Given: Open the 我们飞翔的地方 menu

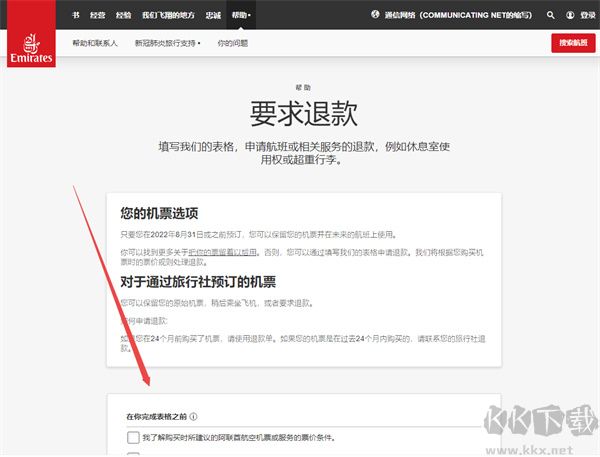Looking at the screenshot, I should click(x=168, y=15).
